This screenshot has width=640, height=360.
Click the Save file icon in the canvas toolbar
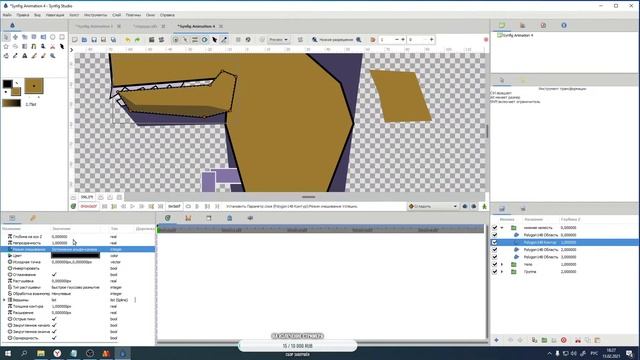tap(94, 40)
